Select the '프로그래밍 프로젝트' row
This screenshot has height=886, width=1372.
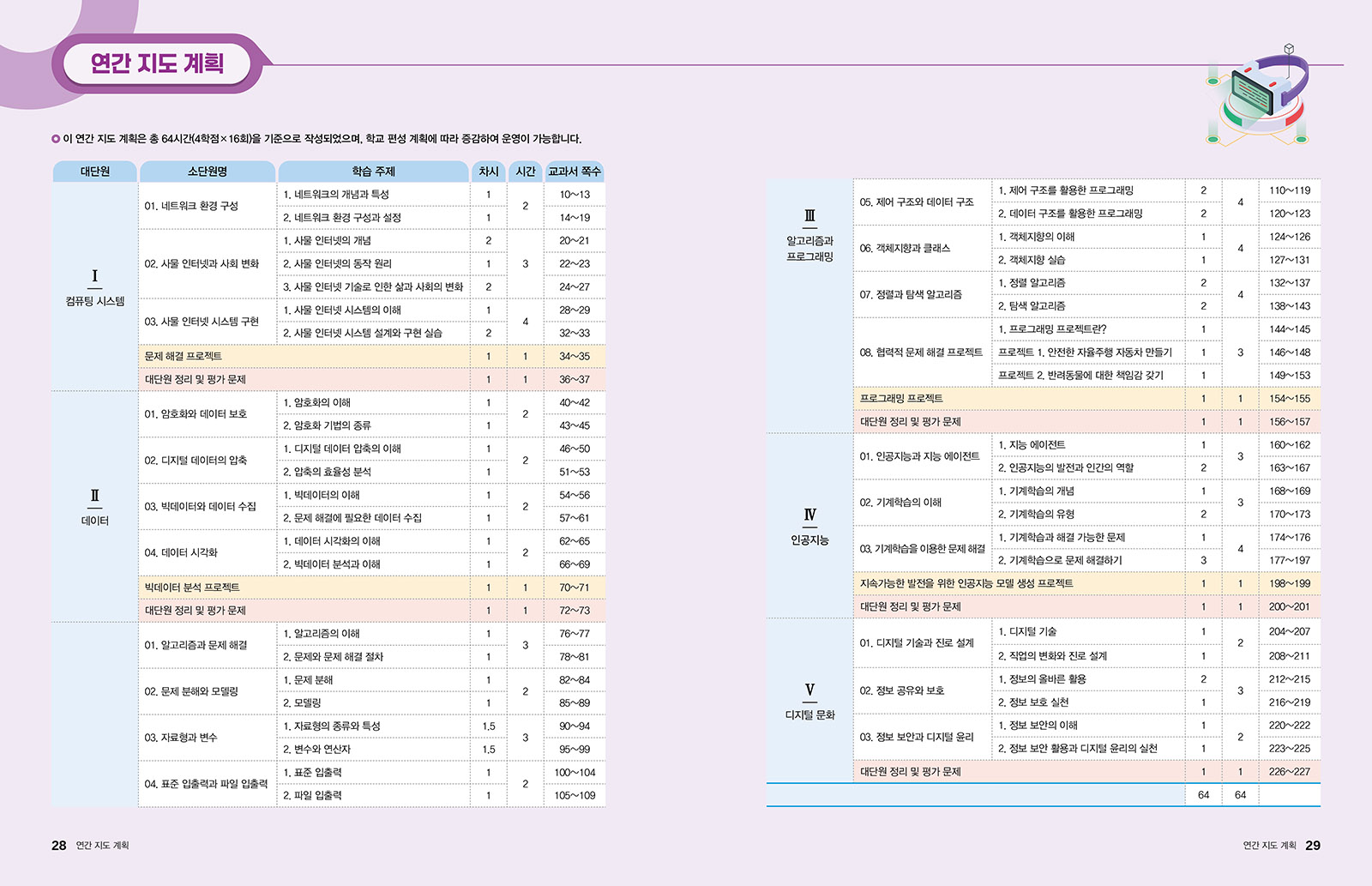[1086, 399]
